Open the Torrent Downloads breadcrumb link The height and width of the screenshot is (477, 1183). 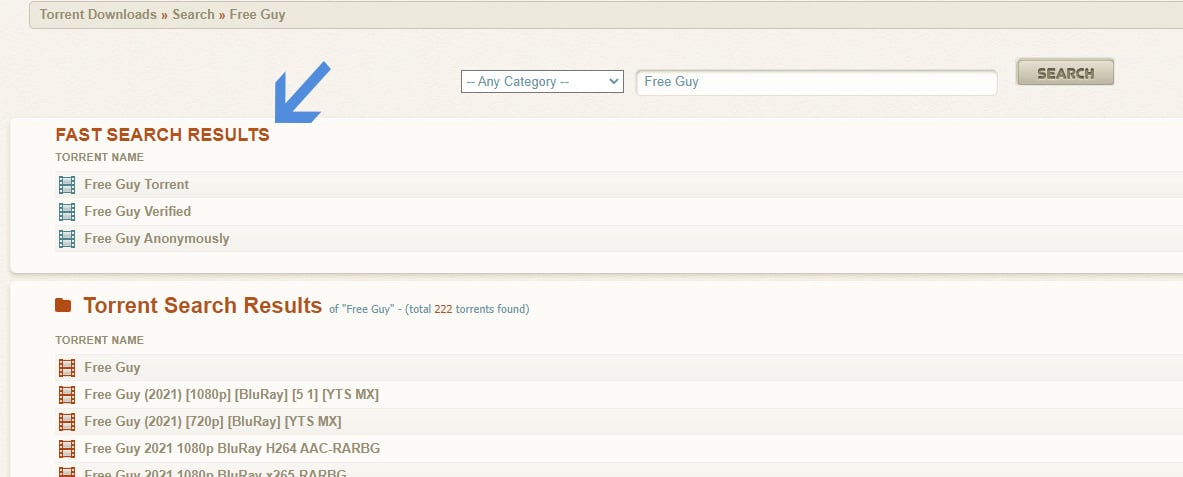click(x=98, y=14)
